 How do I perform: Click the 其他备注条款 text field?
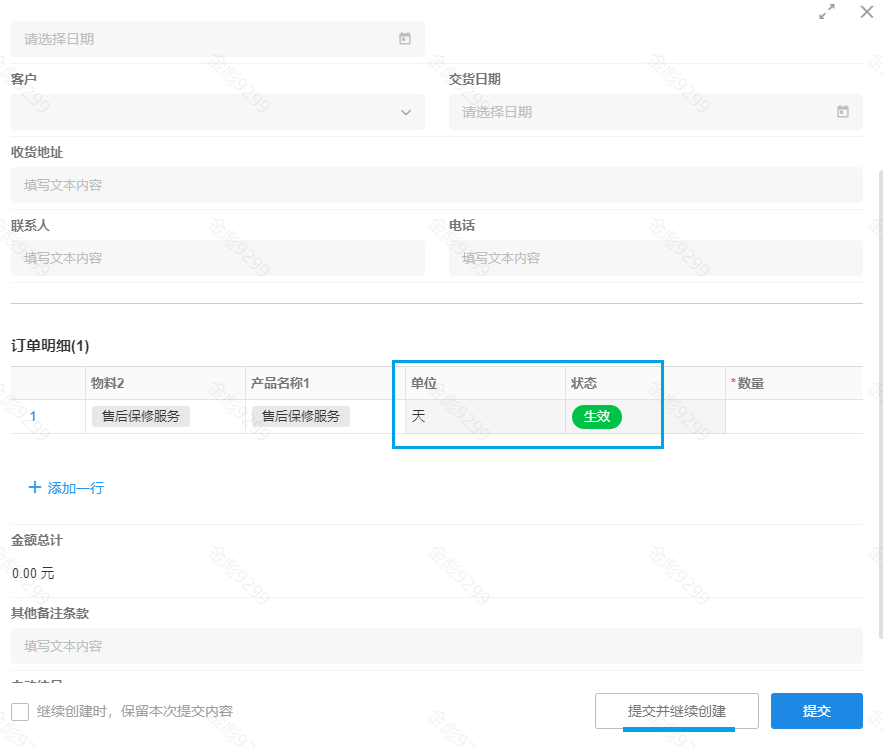click(436, 646)
